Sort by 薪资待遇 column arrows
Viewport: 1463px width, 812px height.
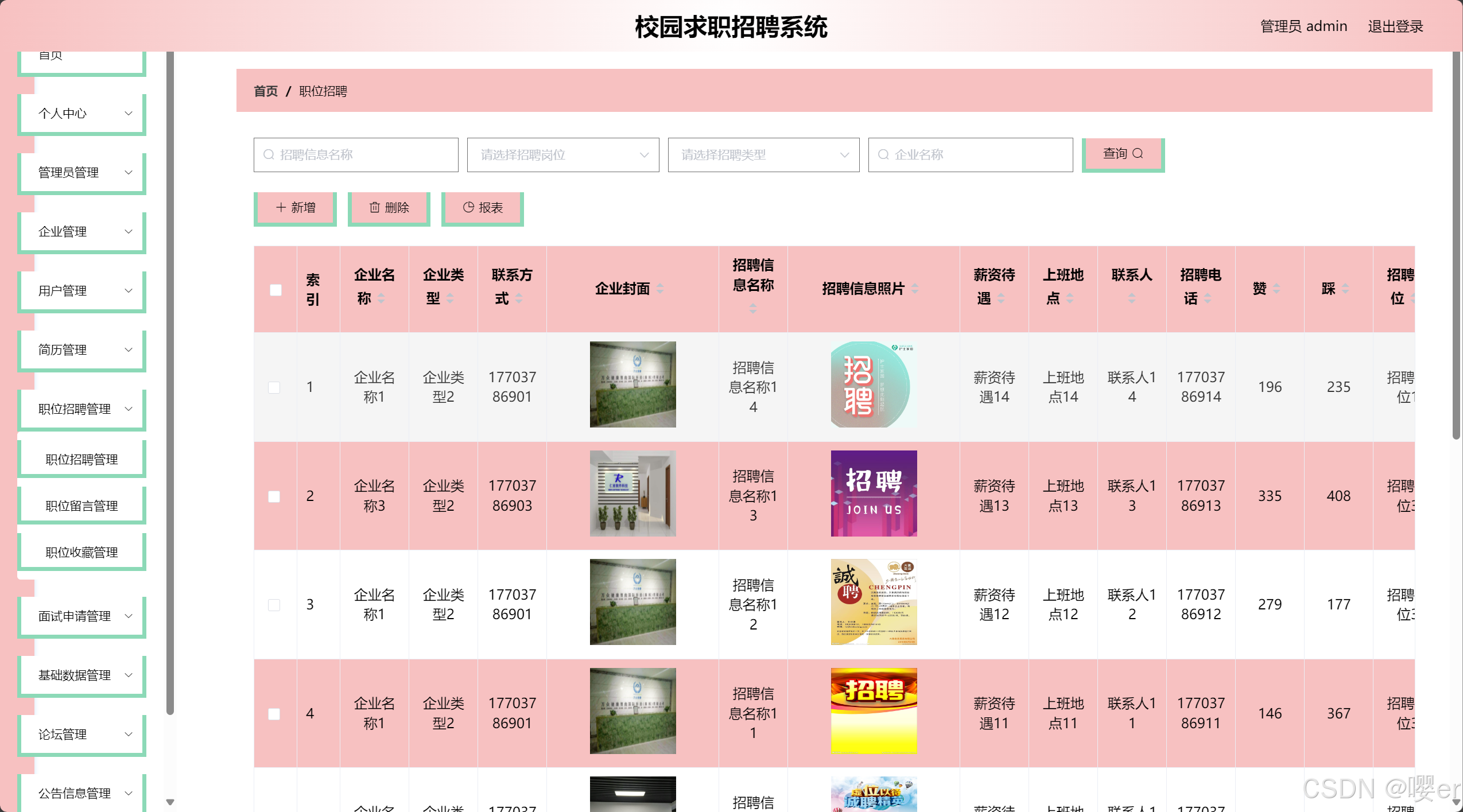[x=1001, y=298]
